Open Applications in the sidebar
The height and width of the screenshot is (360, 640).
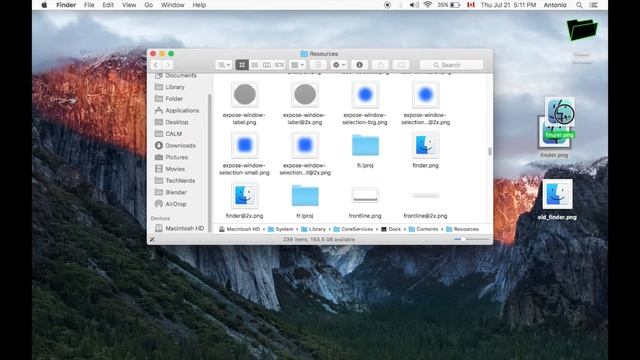tap(176, 110)
